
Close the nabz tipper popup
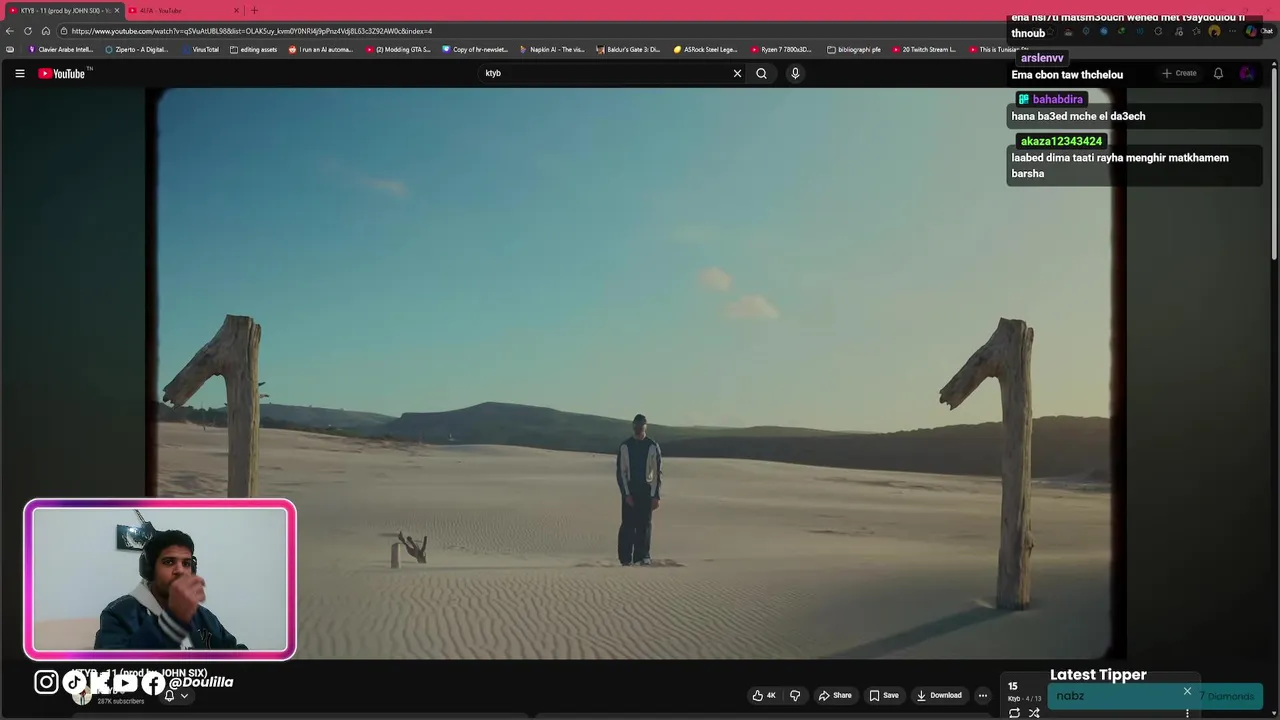pyautogui.click(x=1187, y=691)
